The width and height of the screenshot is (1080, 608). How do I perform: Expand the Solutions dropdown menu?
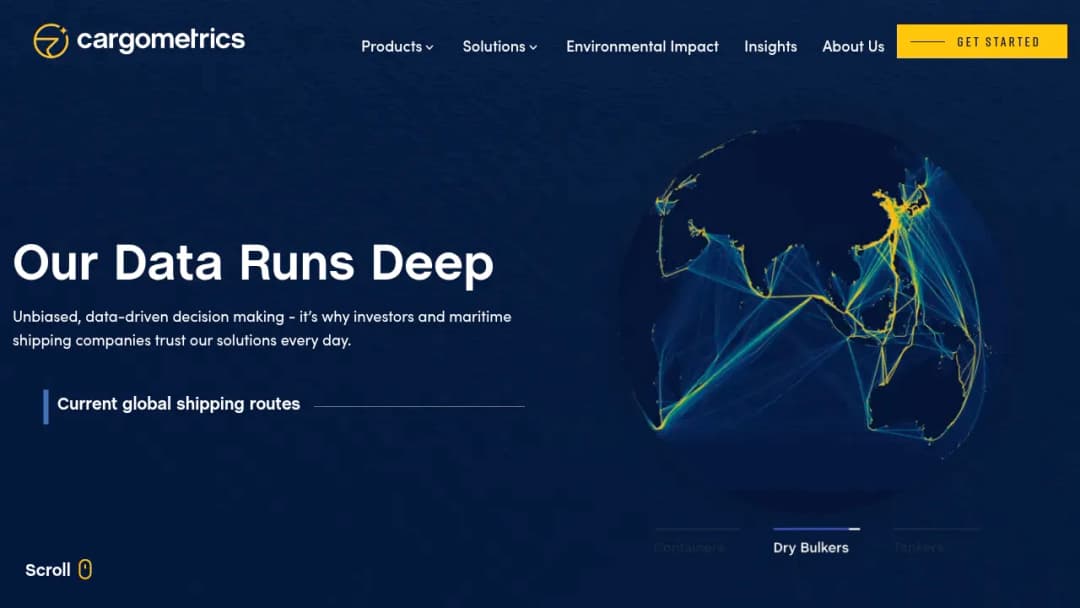[x=499, y=47]
